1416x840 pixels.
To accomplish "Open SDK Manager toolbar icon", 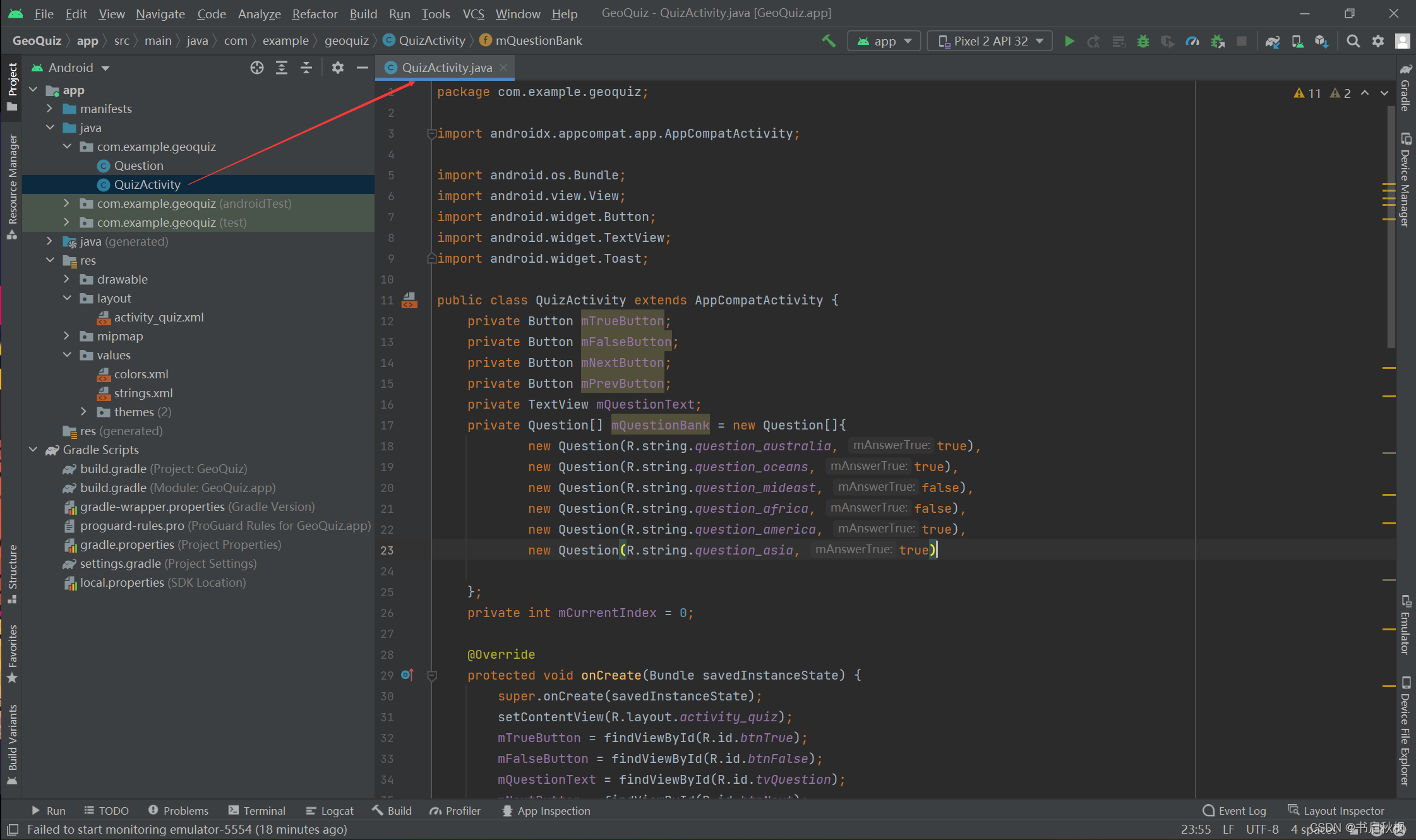I will [x=1322, y=41].
